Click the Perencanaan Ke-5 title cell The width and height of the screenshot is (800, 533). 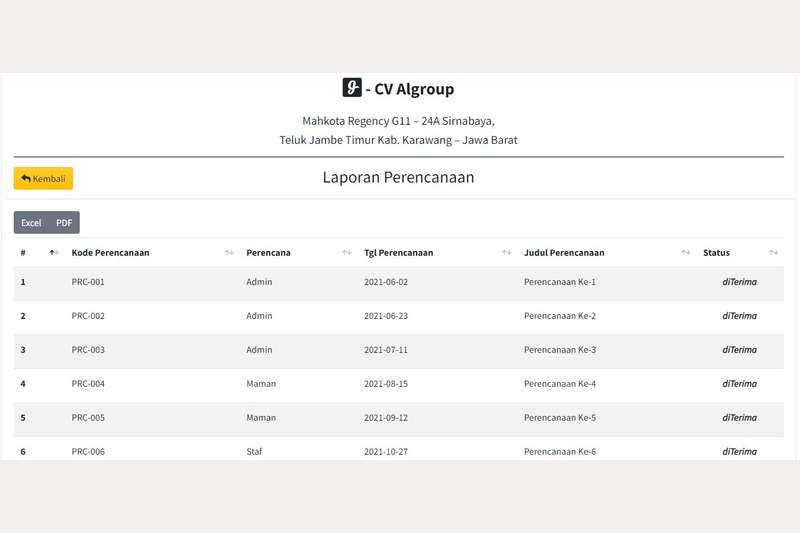(559, 418)
